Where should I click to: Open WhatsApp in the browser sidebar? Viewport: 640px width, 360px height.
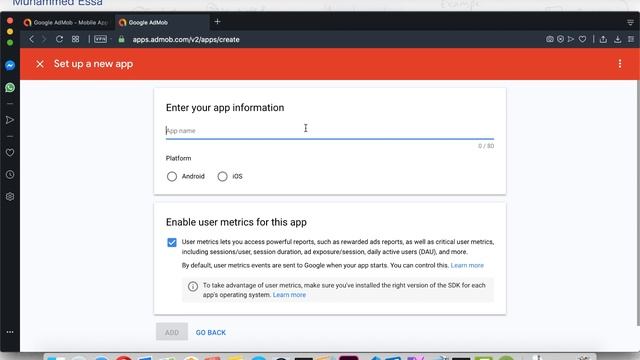pyautogui.click(x=10, y=87)
